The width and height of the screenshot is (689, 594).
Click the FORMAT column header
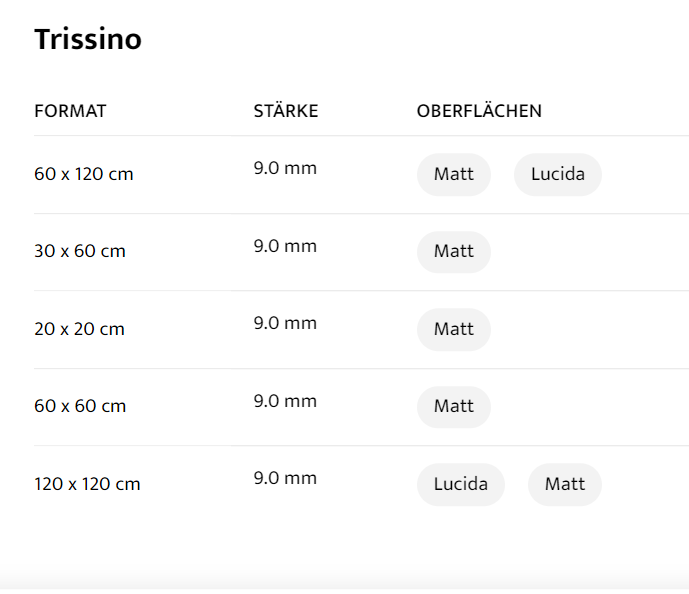pos(70,111)
